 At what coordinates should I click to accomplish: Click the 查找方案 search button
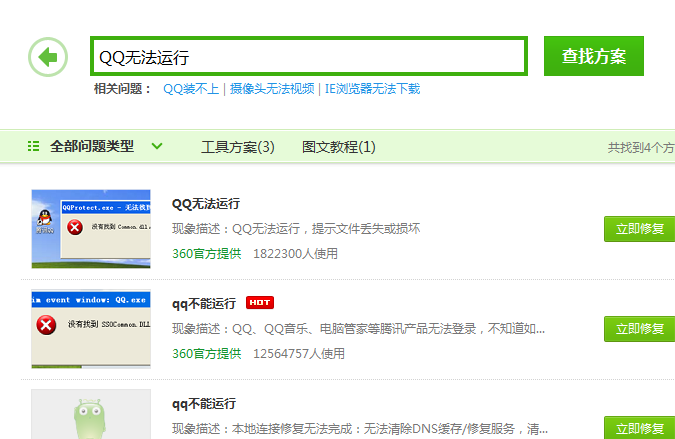(x=594, y=56)
